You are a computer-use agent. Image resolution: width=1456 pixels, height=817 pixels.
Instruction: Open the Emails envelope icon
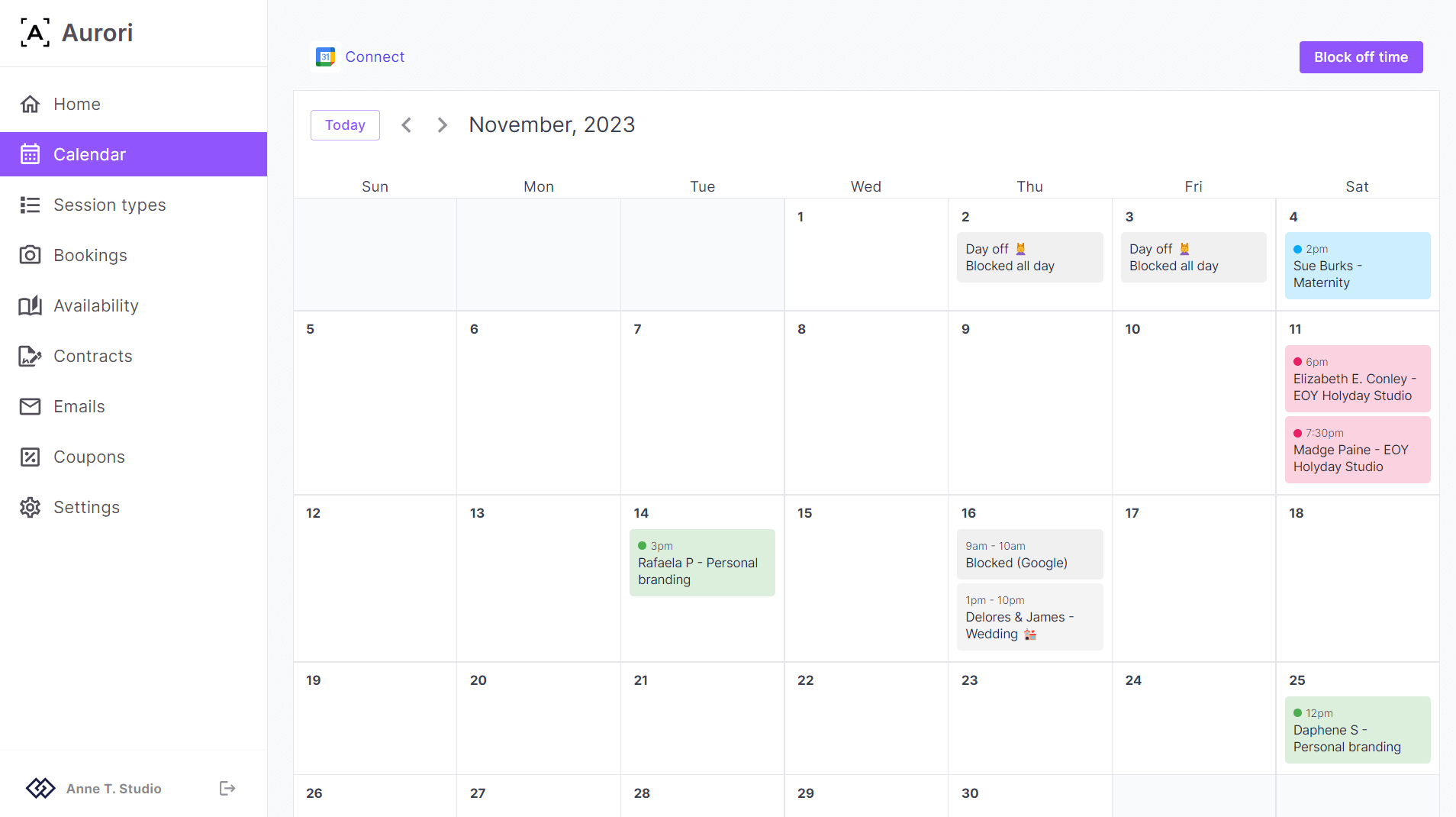(30, 406)
